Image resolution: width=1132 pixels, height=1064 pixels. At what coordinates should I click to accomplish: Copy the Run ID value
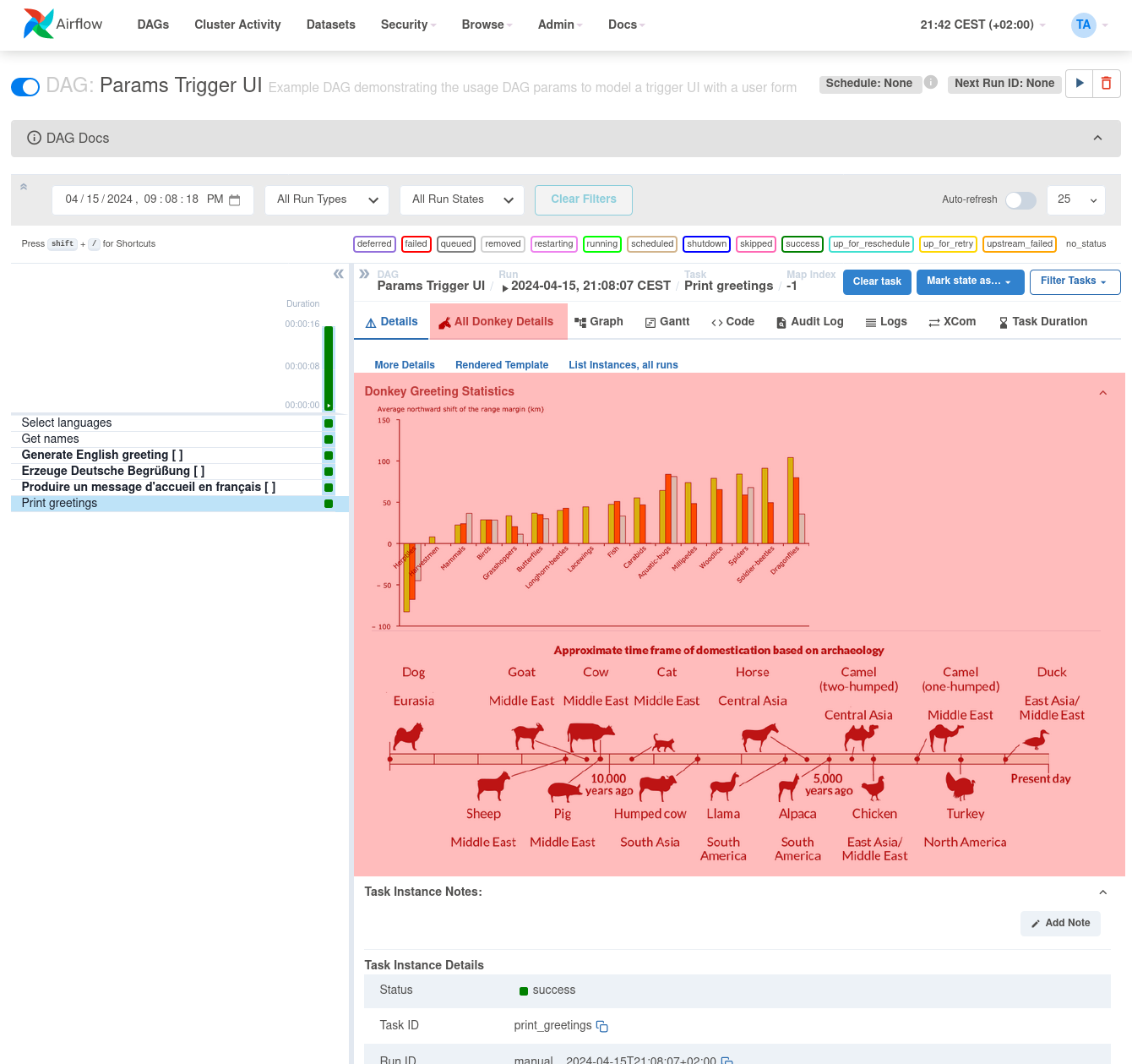[x=727, y=1061]
